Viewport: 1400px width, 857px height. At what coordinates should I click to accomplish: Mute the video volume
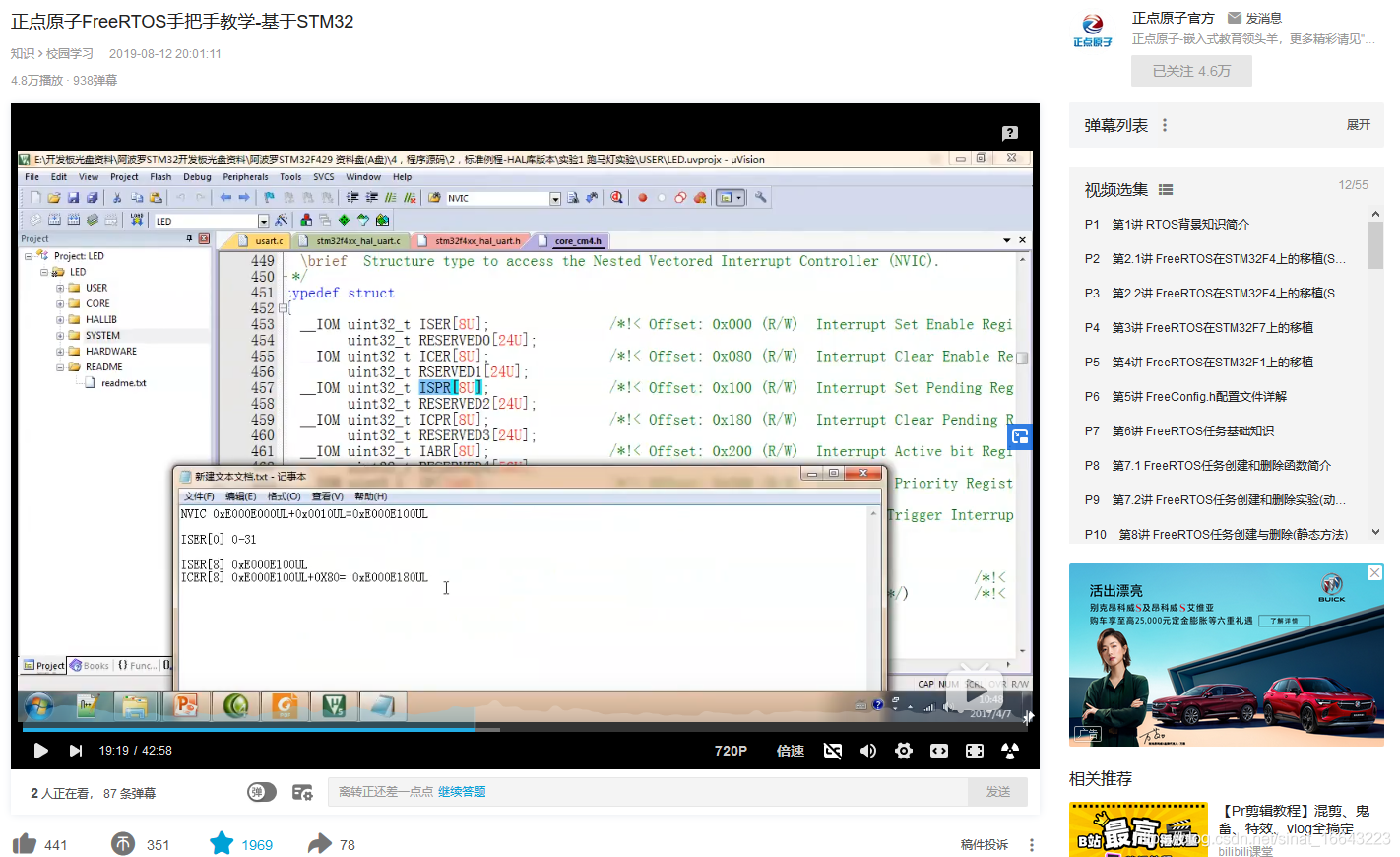point(868,751)
